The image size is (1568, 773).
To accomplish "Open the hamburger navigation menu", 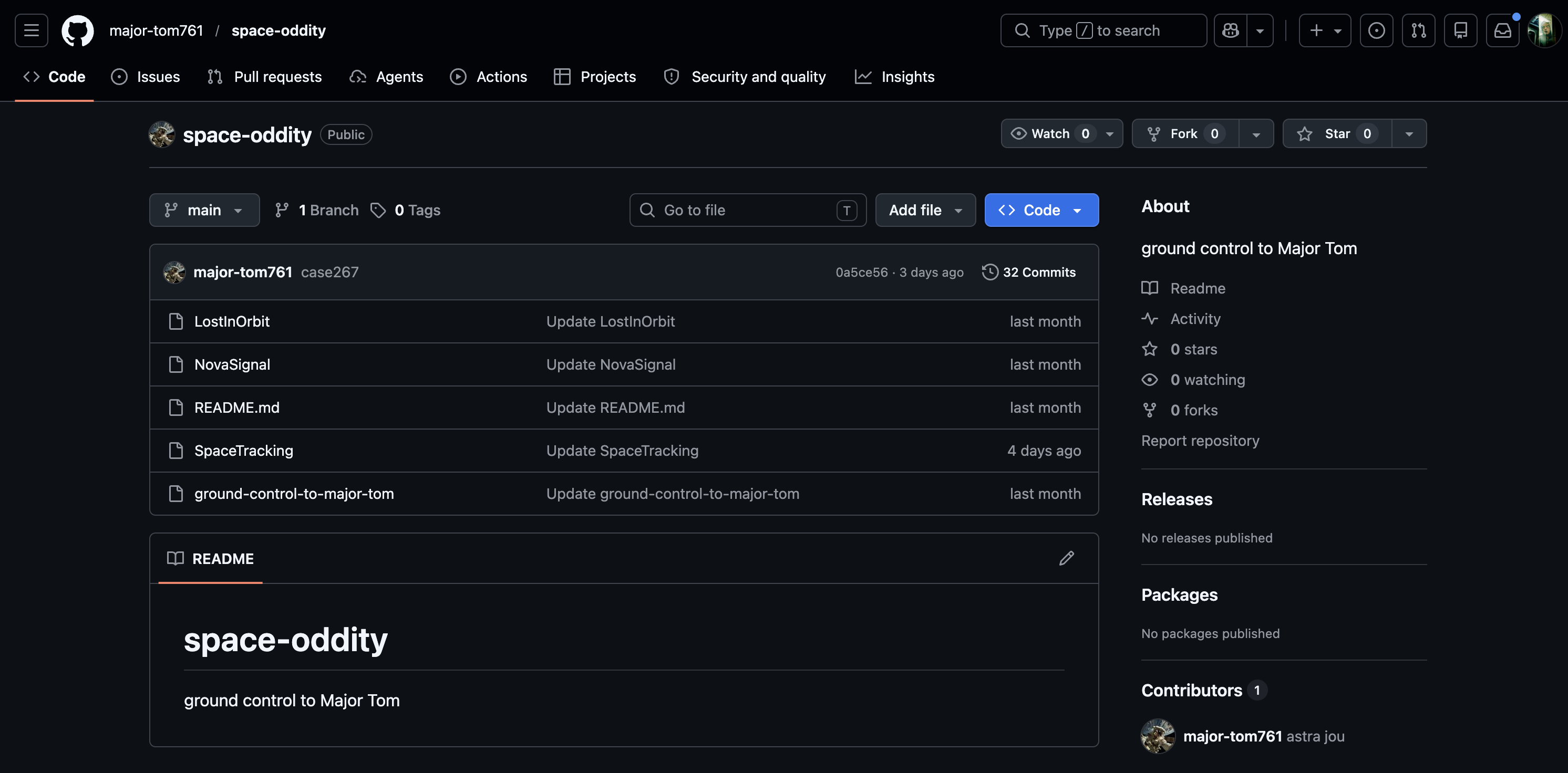I will 32,30.
